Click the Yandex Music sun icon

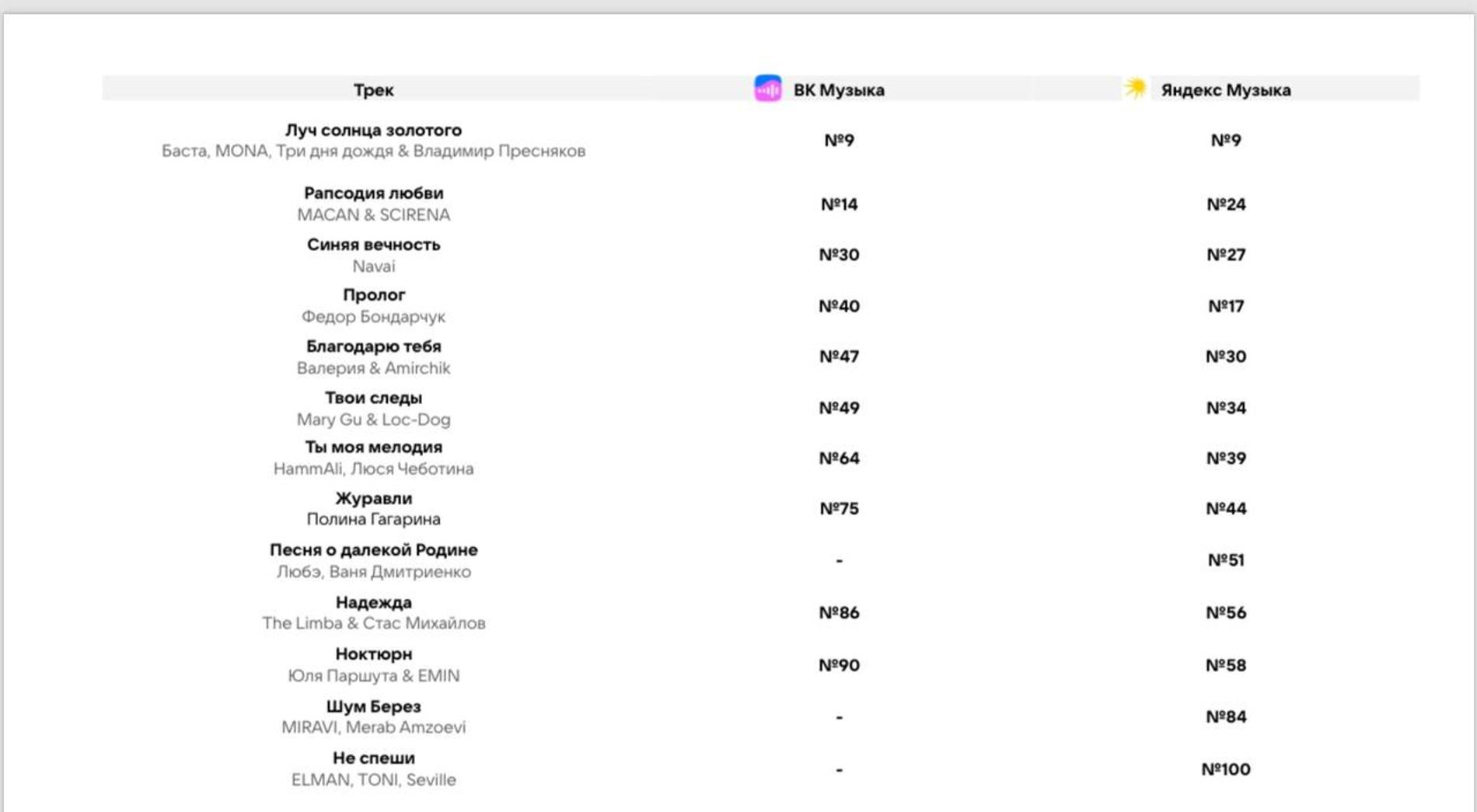1135,88
